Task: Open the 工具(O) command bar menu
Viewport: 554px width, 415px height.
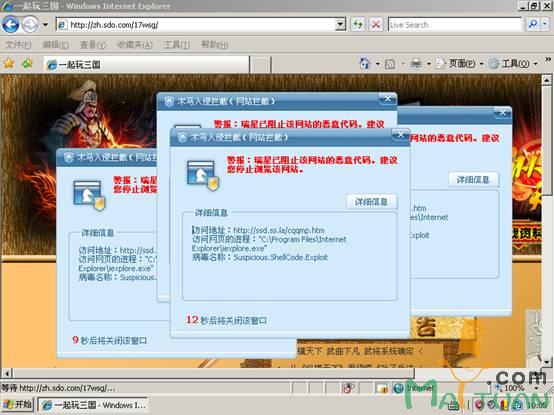Action: click(513, 64)
